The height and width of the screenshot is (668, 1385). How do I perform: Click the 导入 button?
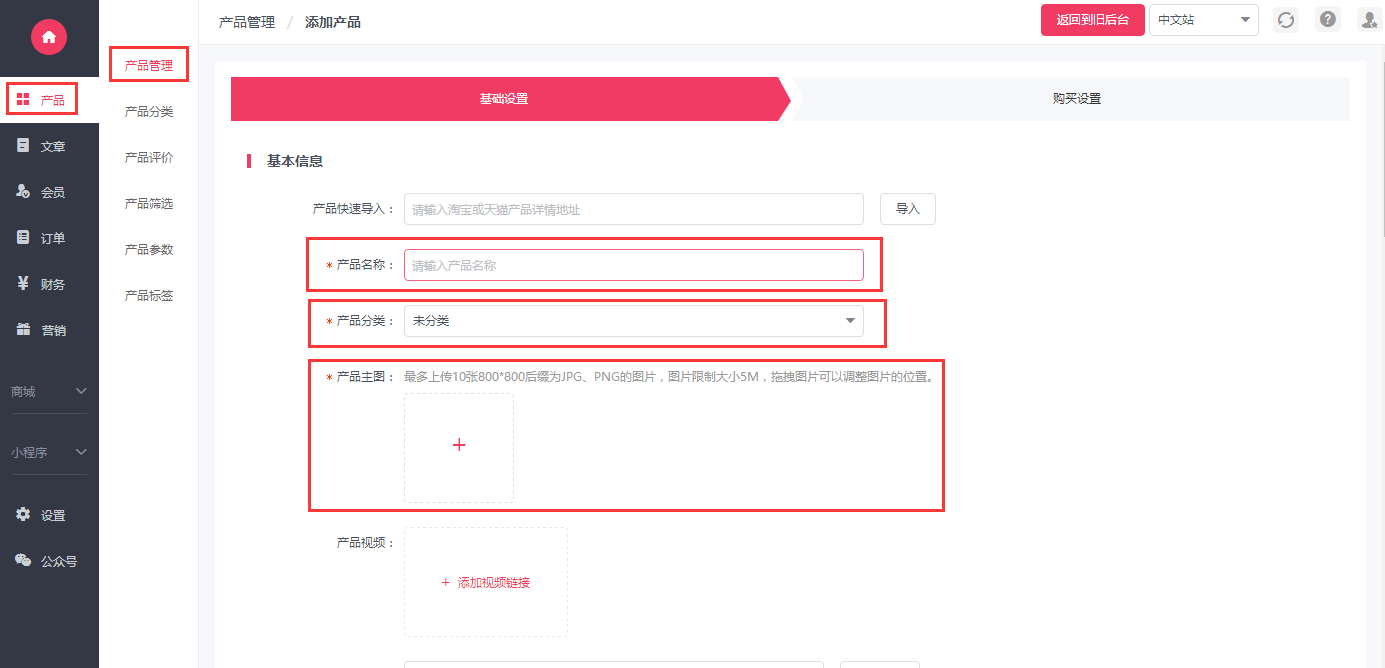tap(907, 209)
